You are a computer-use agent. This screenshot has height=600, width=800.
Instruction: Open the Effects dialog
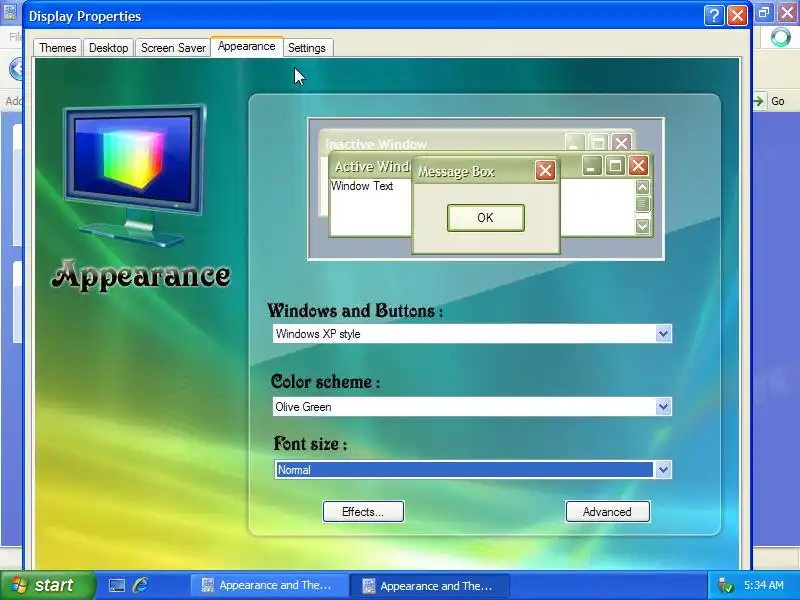[363, 512]
